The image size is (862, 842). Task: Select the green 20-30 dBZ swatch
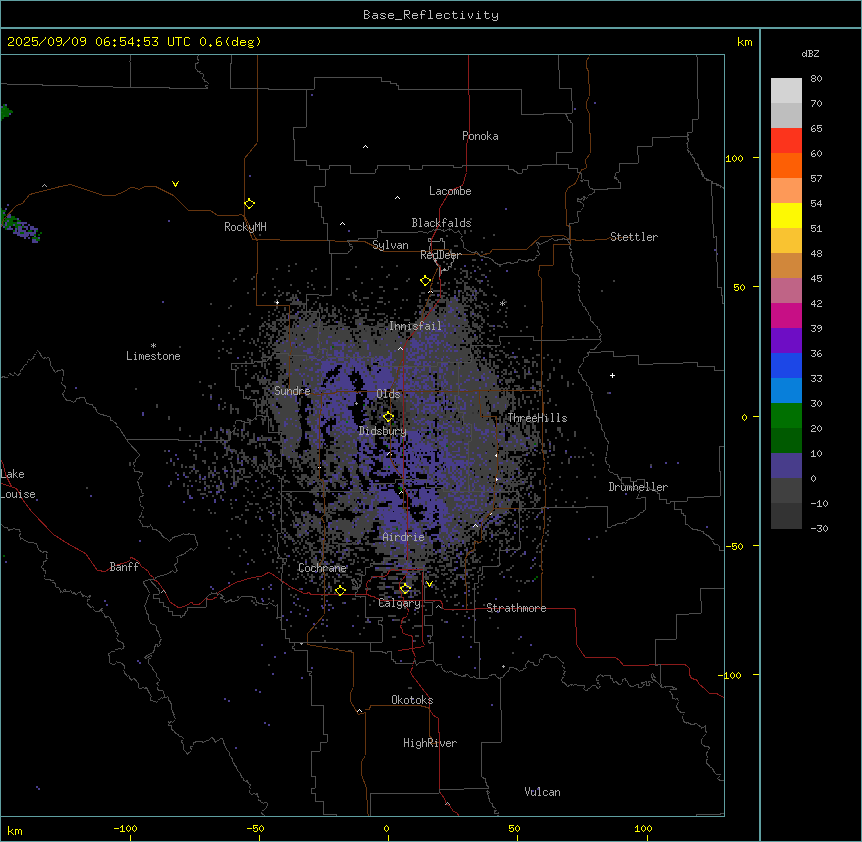tap(786, 416)
